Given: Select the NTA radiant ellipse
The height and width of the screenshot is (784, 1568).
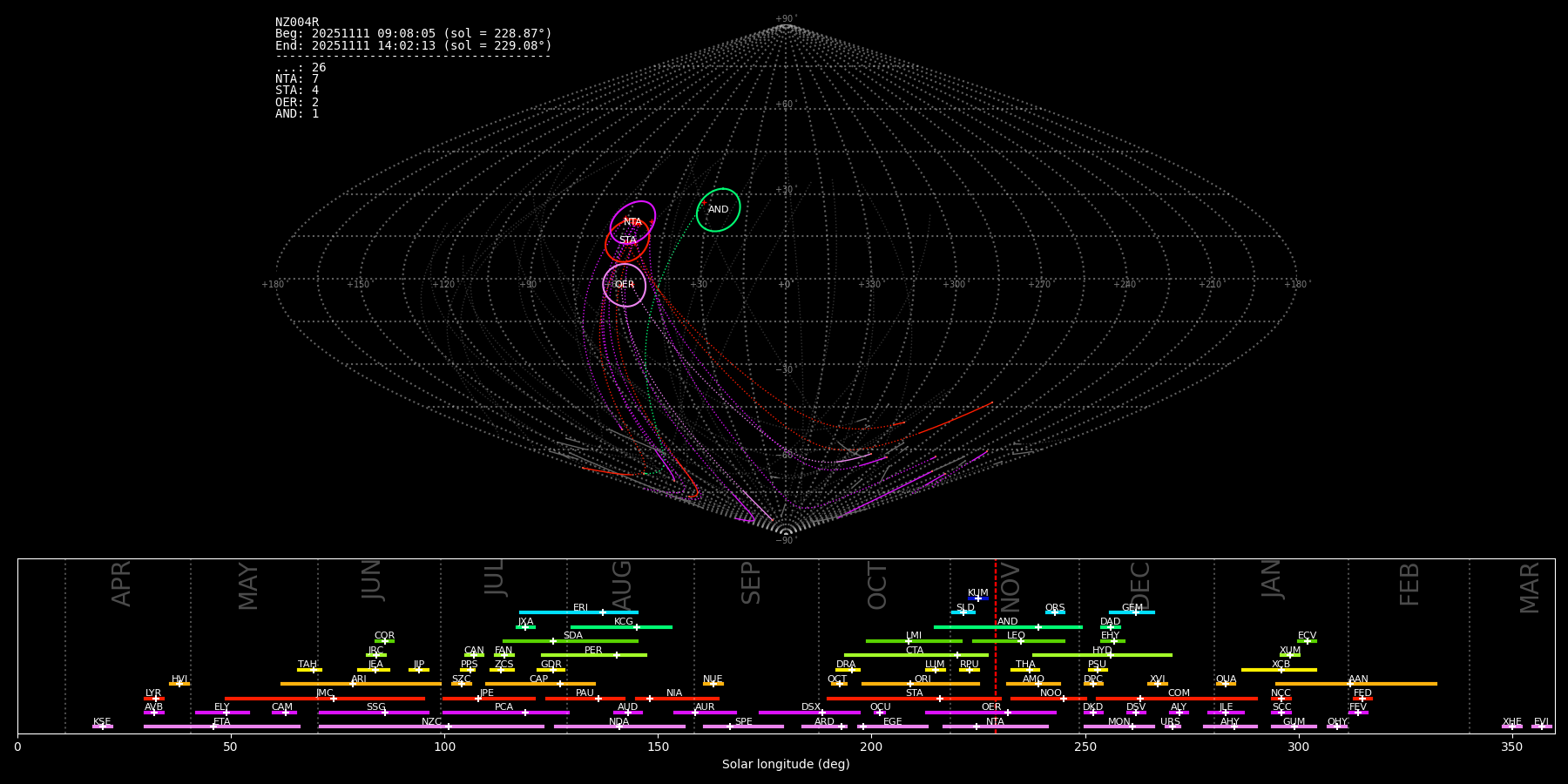Looking at the screenshot, I should [633, 221].
